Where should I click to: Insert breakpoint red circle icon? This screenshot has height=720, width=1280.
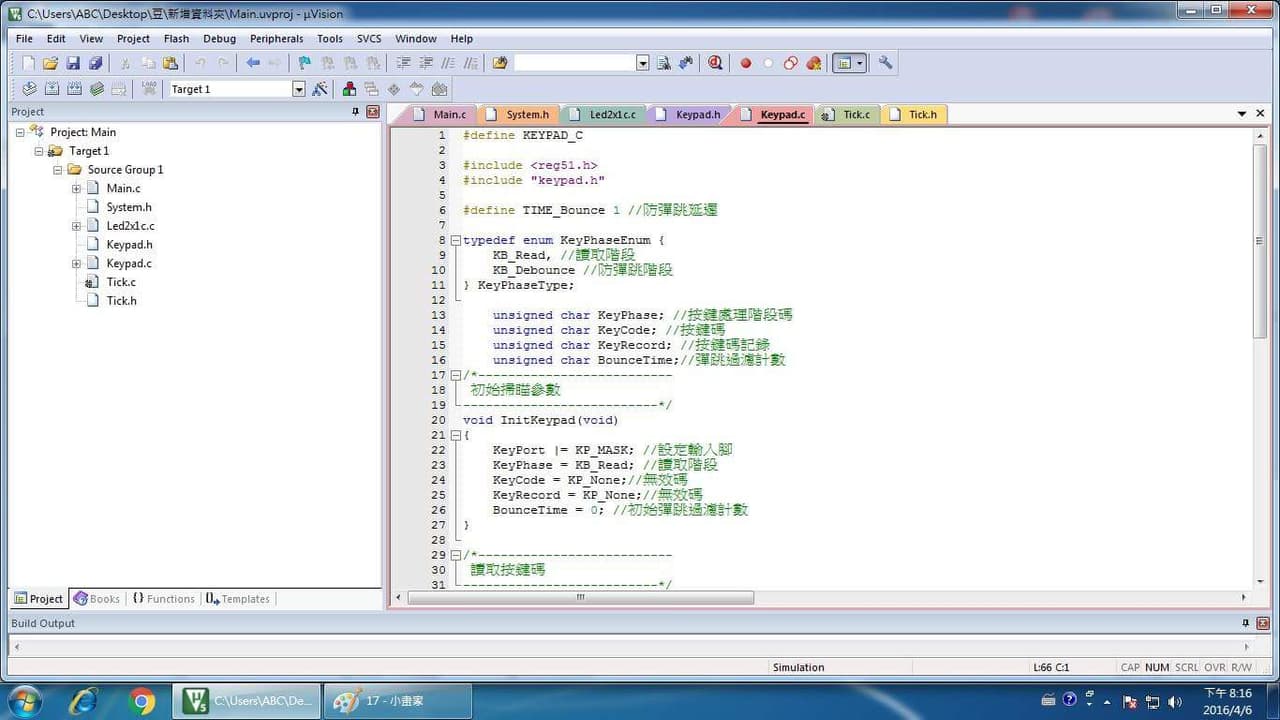(745, 63)
